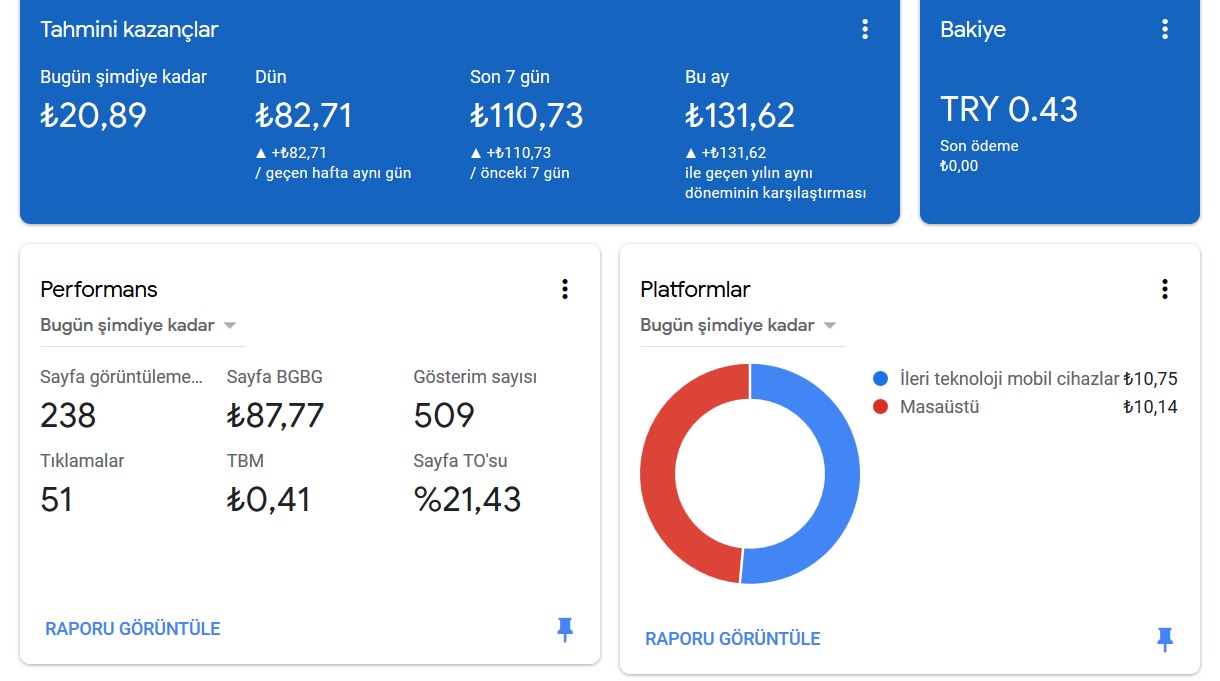The height and width of the screenshot is (681, 1220).
Task: Open the Performans card three-dot menu
Action: (565, 289)
